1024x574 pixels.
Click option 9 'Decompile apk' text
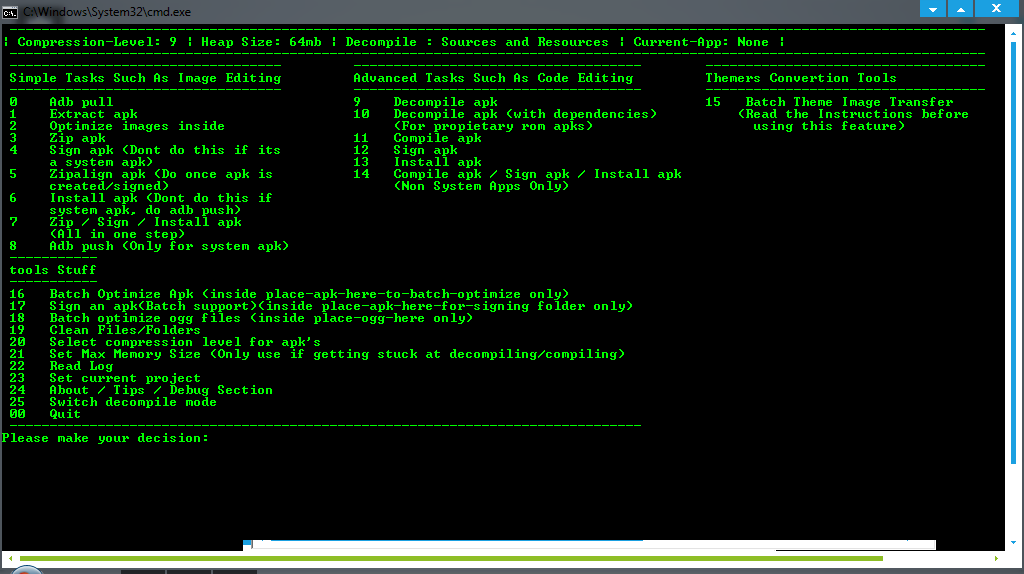(x=445, y=102)
